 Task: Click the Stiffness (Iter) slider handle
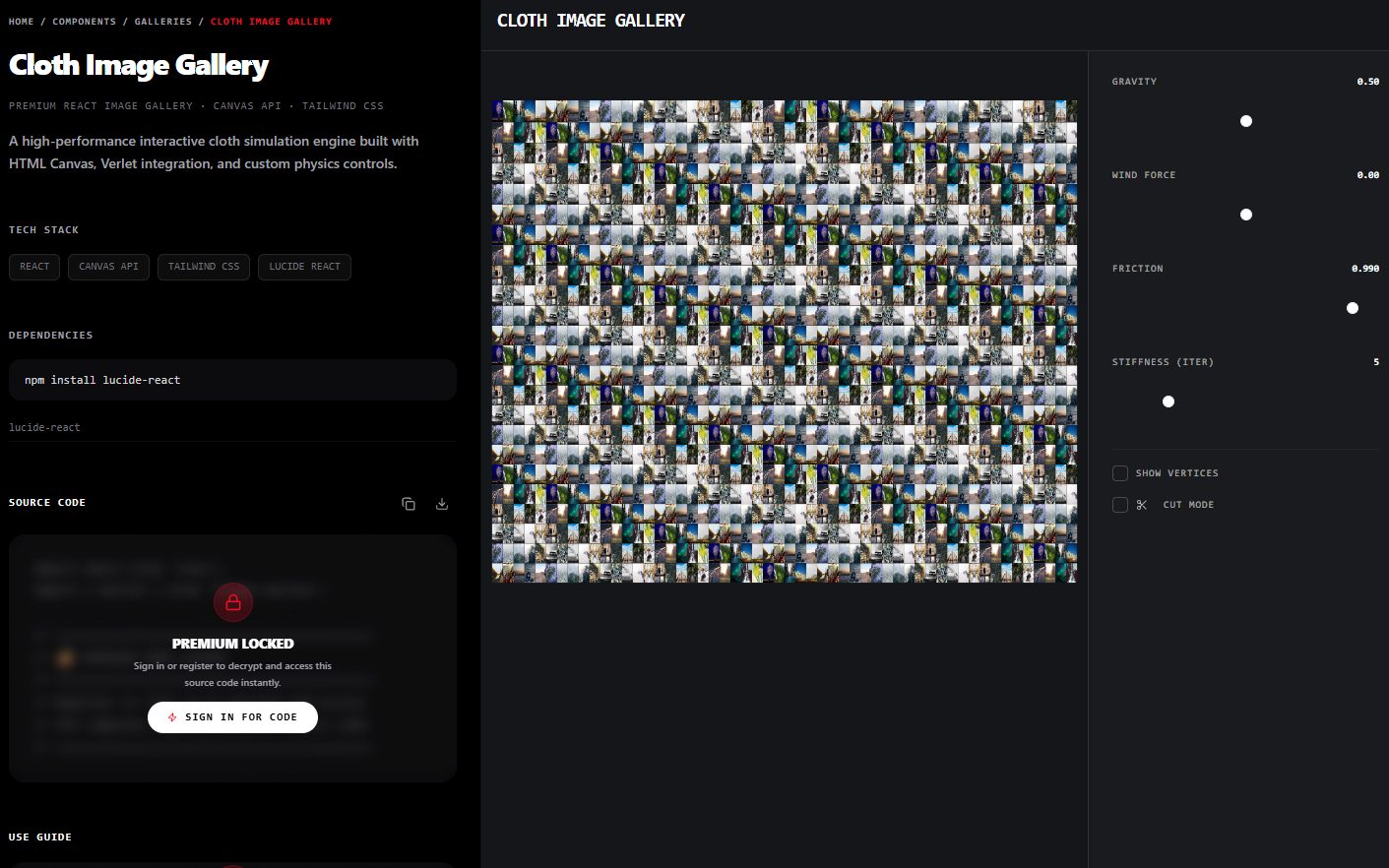click(x=1168, y=402)
